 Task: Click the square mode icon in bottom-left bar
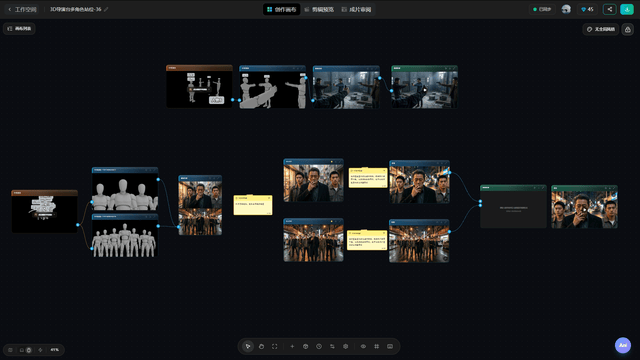pos(22,350)
